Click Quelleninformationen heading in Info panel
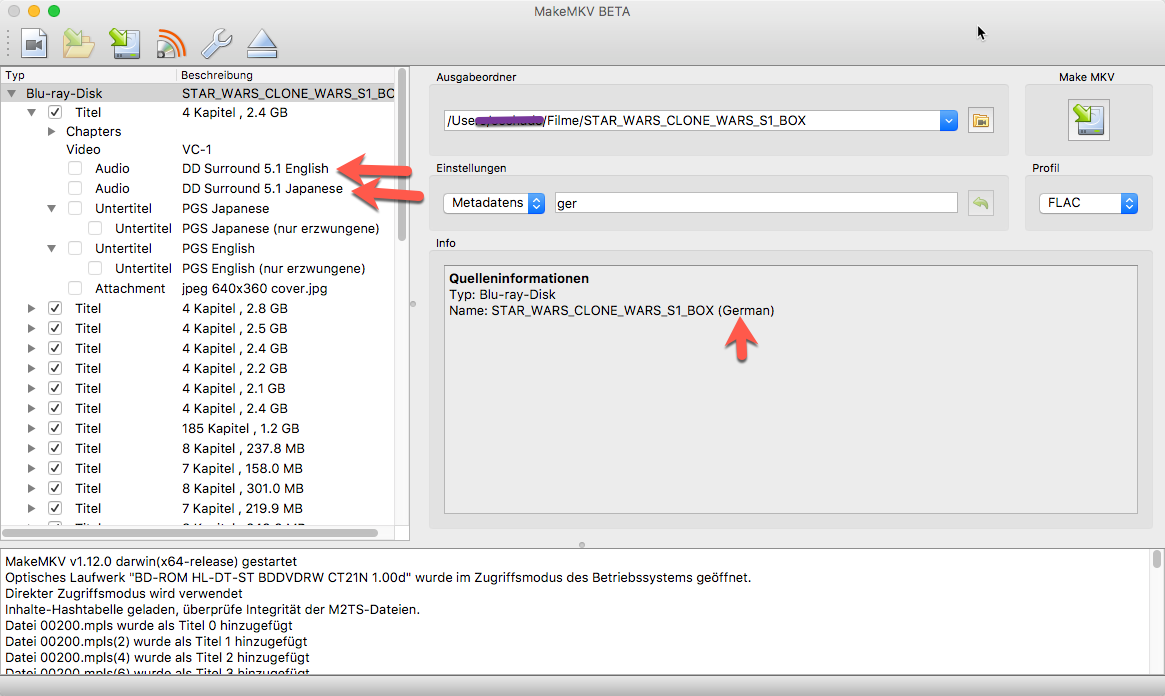 pyautogui.click(x=519, y=279)
